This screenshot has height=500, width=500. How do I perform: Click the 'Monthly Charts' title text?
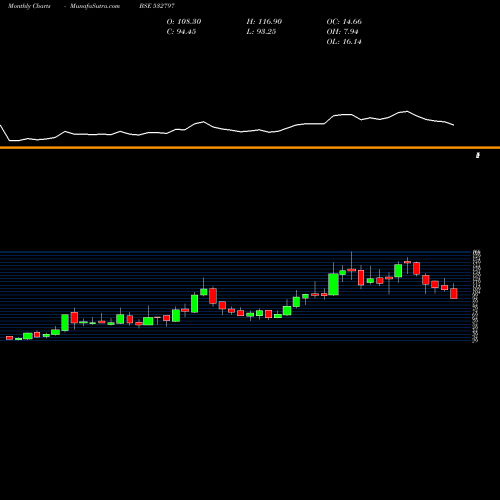29,6
